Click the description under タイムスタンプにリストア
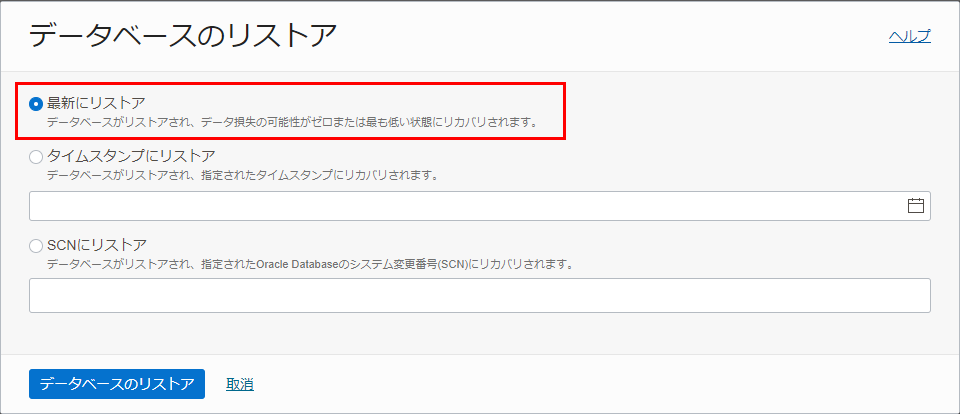Screen dimensions: 960x414 (243, 175)
